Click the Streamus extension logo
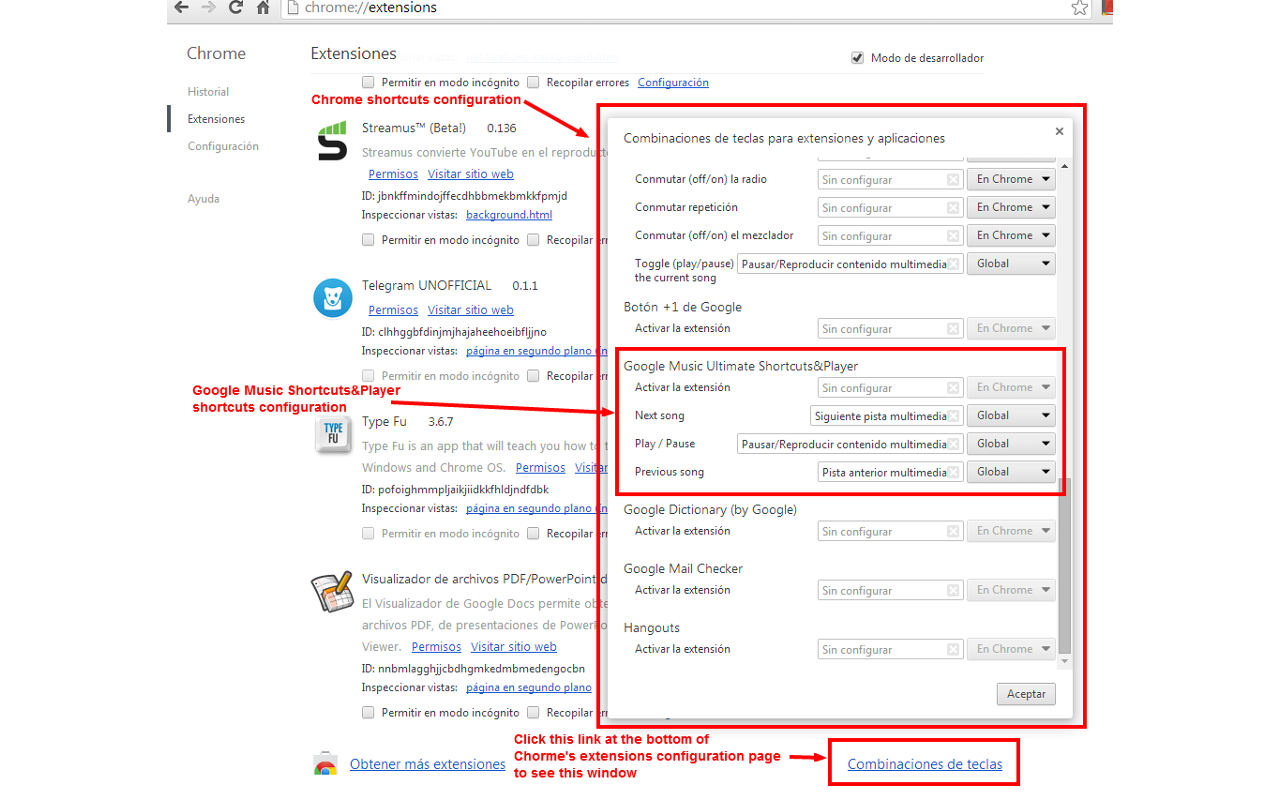 (332, 141)
